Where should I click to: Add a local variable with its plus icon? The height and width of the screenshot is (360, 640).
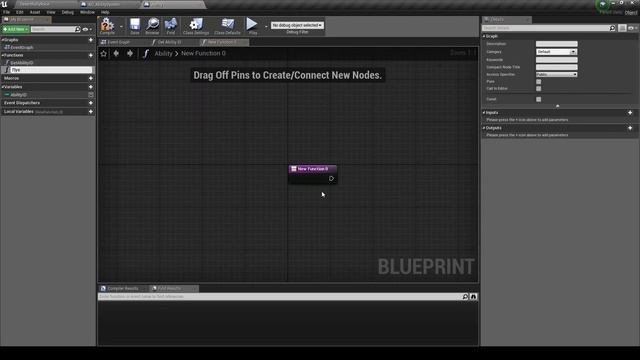point(91,111)
